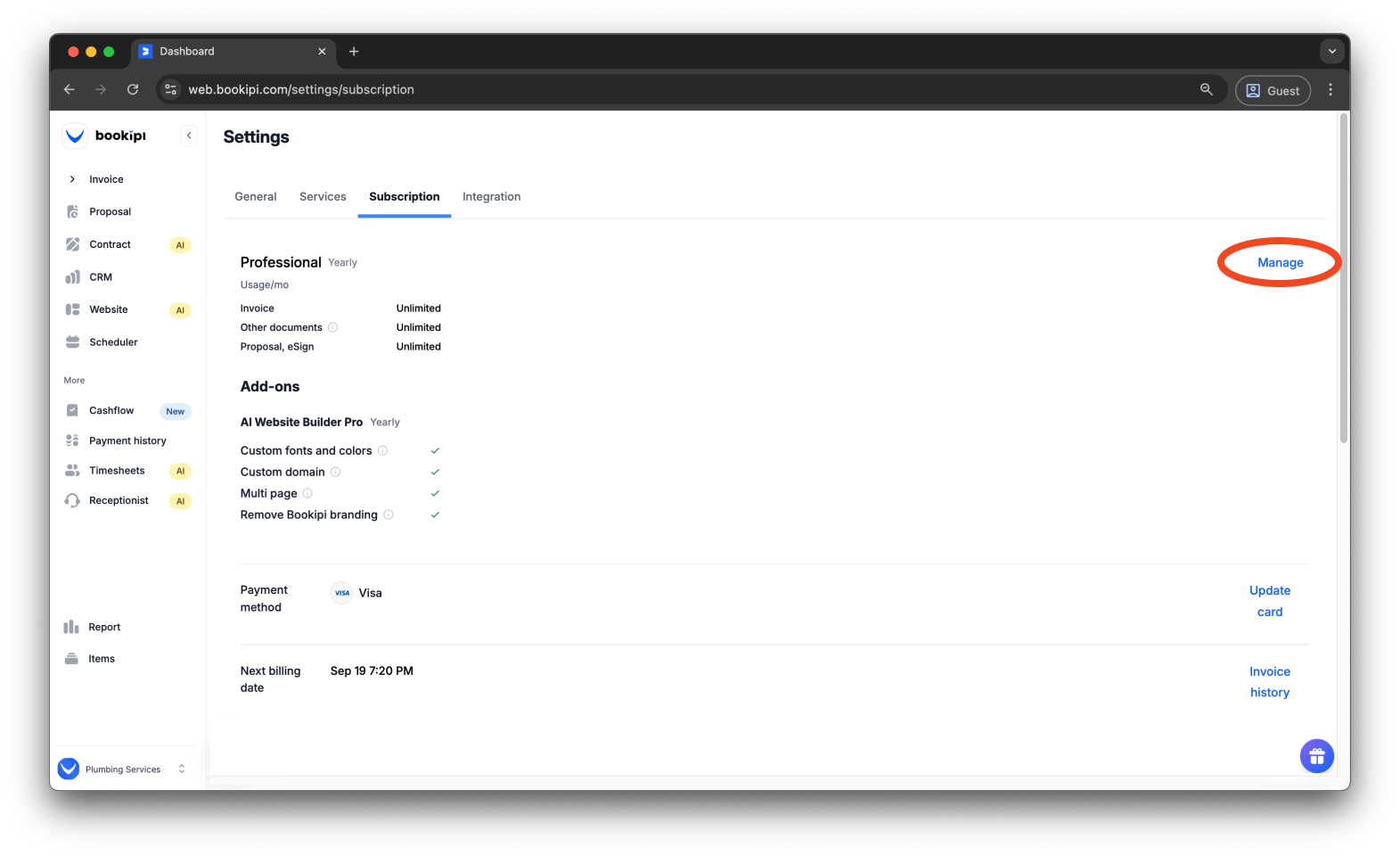
Task: Open the tab search dropdown arrow
Action: tap(1332, 52)
